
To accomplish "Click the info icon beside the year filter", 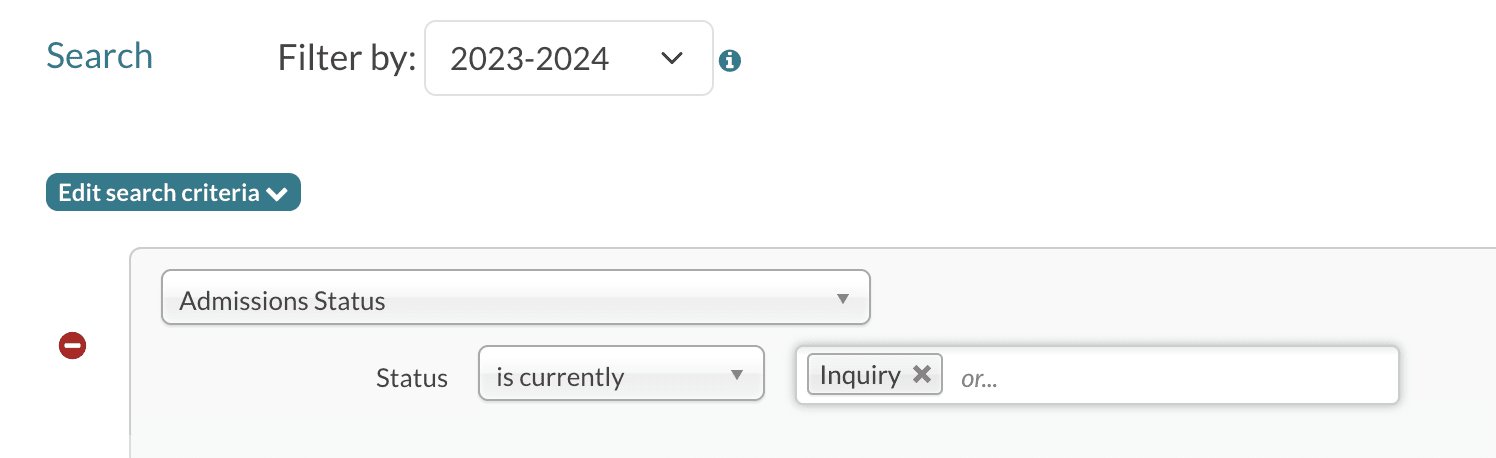I will 730,61.
